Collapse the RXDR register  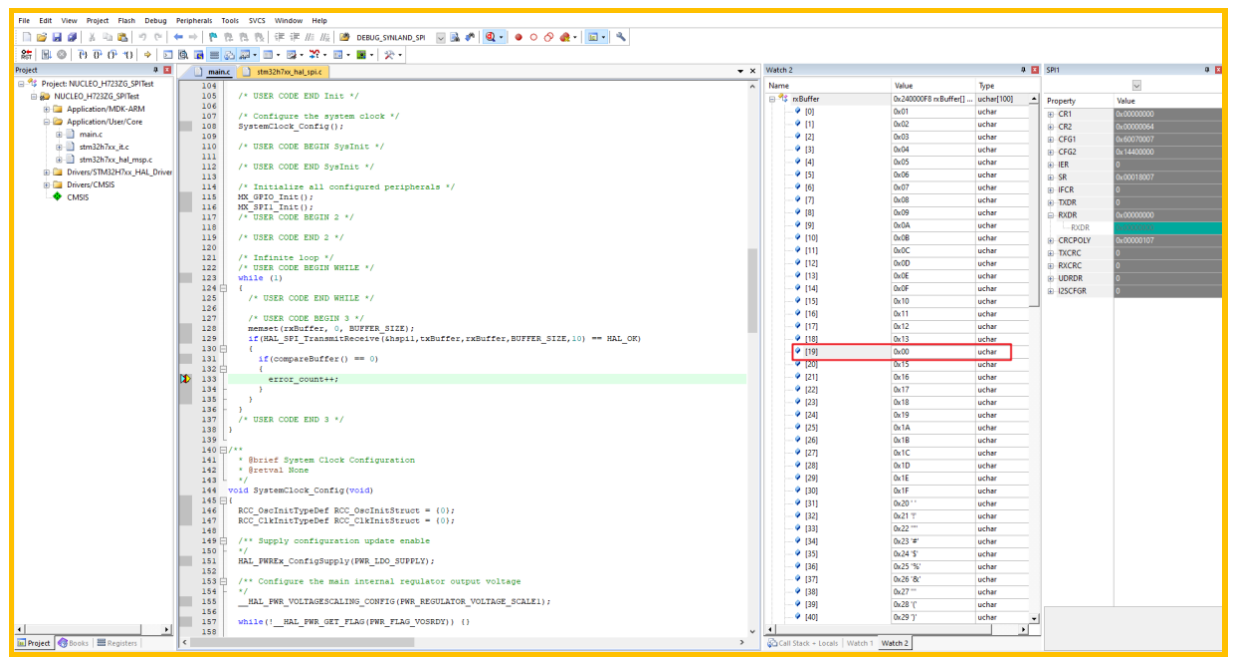[1051, 215]
